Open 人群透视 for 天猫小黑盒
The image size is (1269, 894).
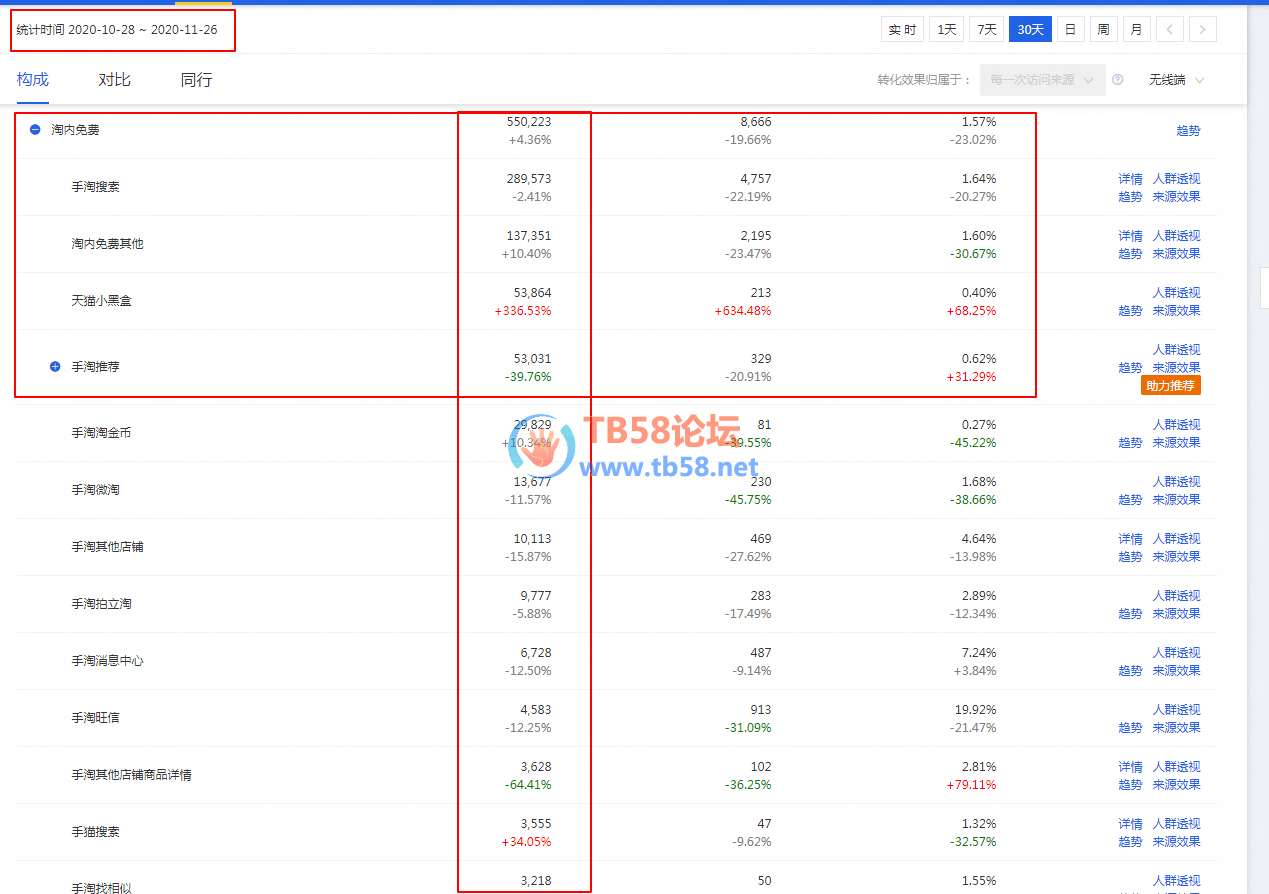click(1176, 293)
